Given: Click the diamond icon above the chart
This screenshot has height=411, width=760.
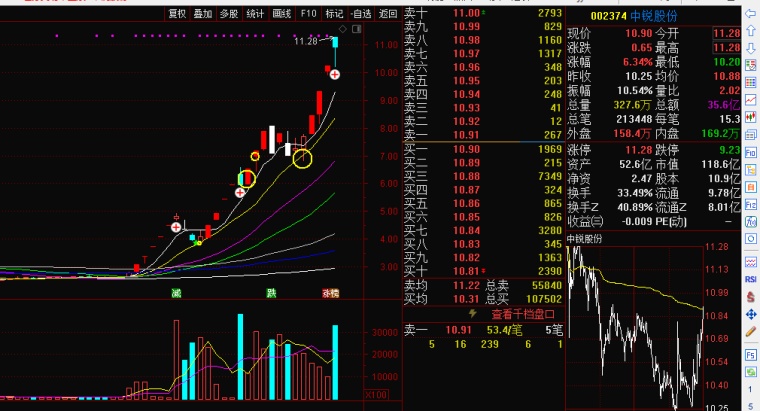Looking at the screenshot, I should pos(342,29).
